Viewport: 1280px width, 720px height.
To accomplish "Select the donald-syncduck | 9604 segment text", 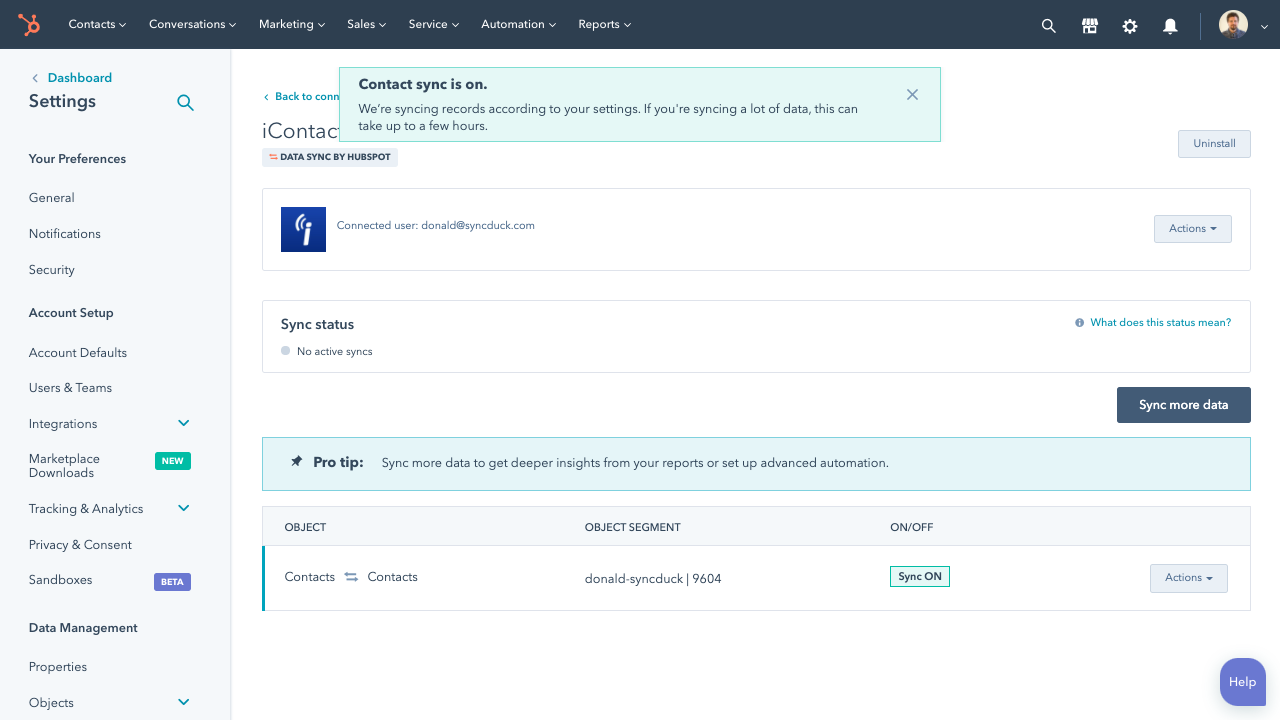I will click(x=653, y=578).
